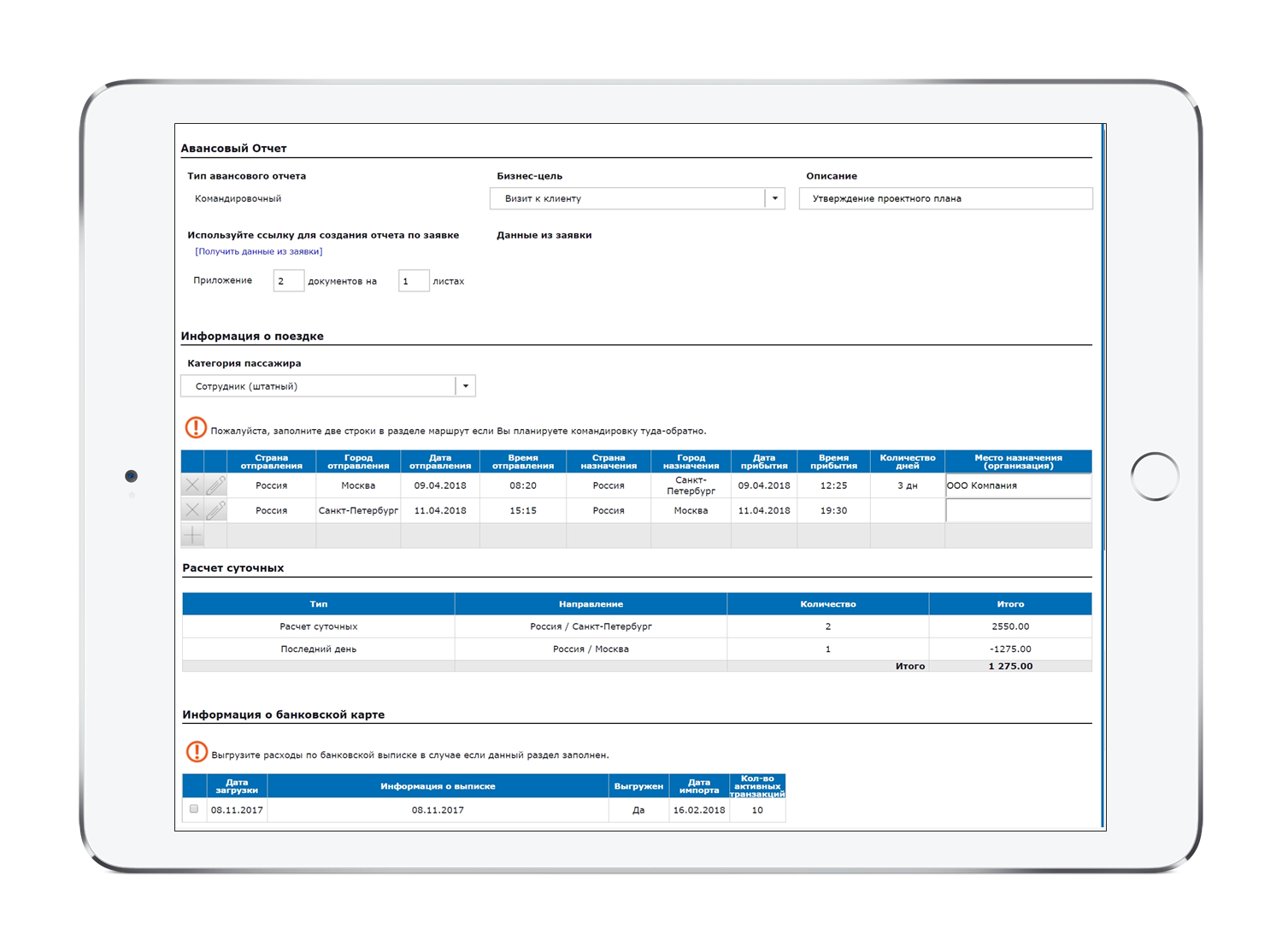This screenshot has height=952, width=1282.
Task: Click the vertical scrollbar on right edge
Action: click(1103, 342)
